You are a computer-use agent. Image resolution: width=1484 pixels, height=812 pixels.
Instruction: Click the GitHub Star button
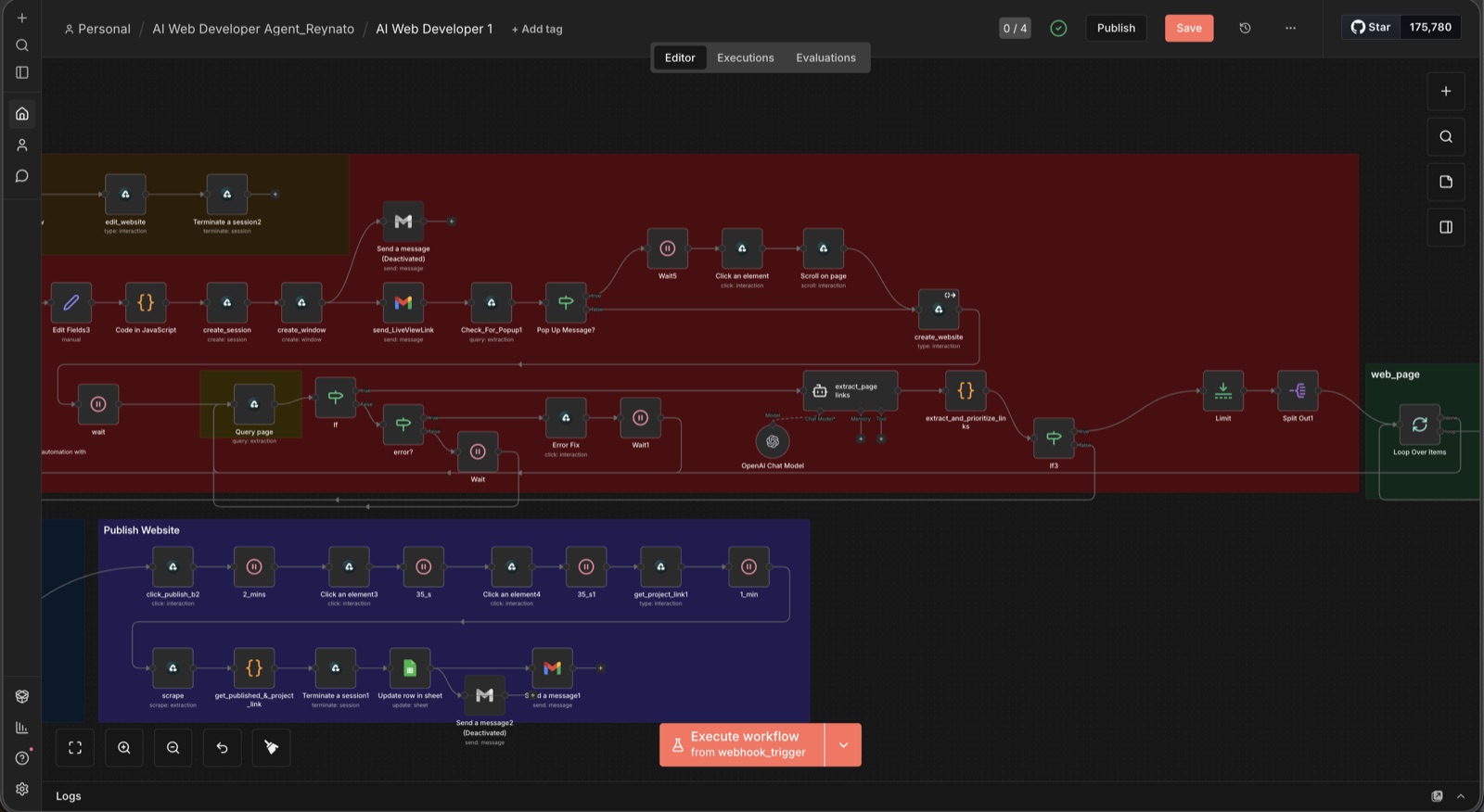pyautogui.click(x=1371, y=27)
